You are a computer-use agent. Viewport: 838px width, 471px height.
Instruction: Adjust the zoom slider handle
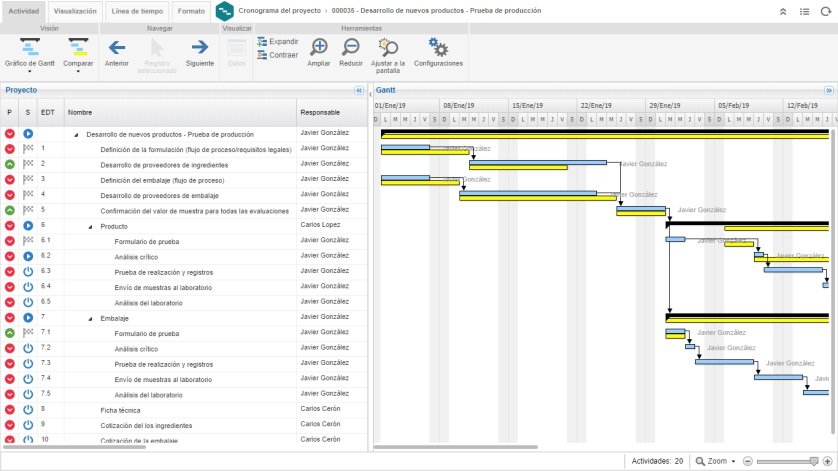[814, 461]
